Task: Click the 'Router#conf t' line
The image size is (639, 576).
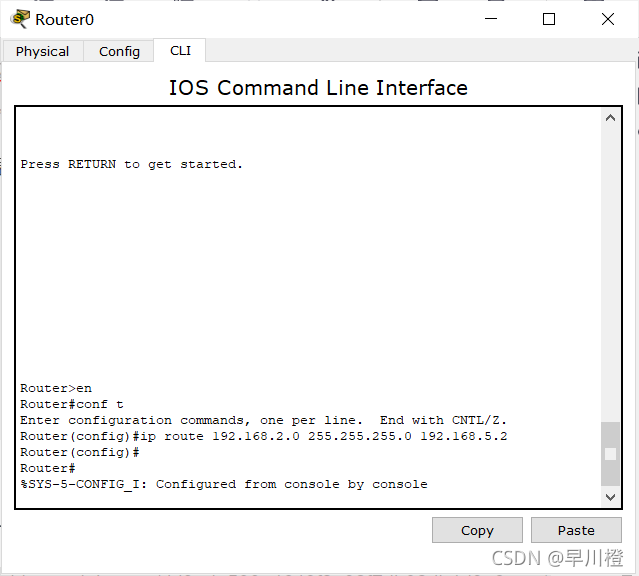Action: click(72, 404)
